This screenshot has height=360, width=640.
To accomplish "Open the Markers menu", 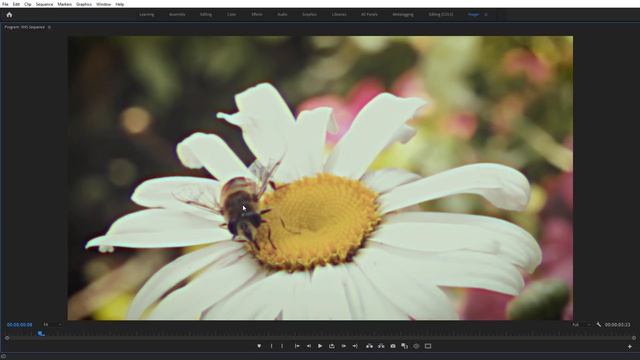I will pos(64,4).
